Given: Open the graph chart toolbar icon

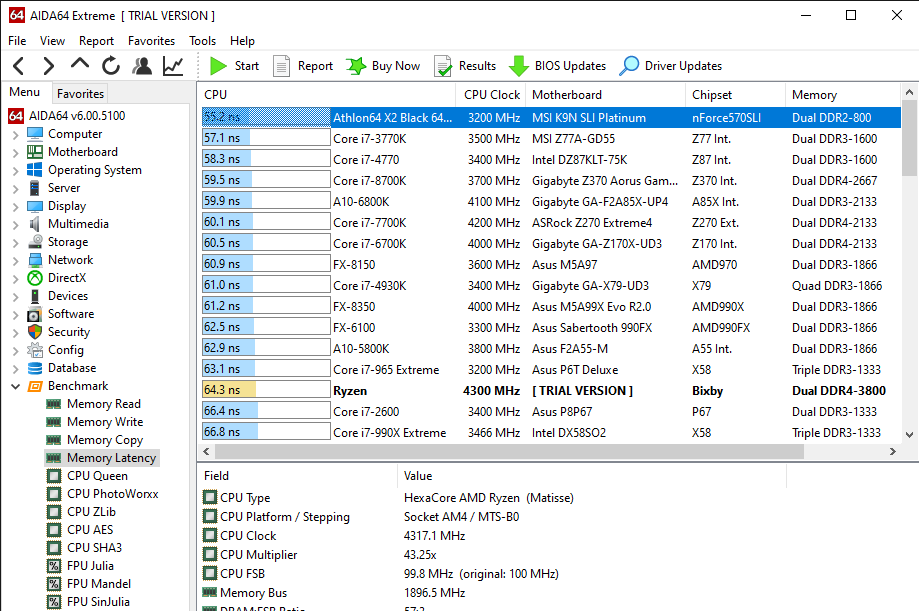Looking at the screenshot, I should point(173,66).
